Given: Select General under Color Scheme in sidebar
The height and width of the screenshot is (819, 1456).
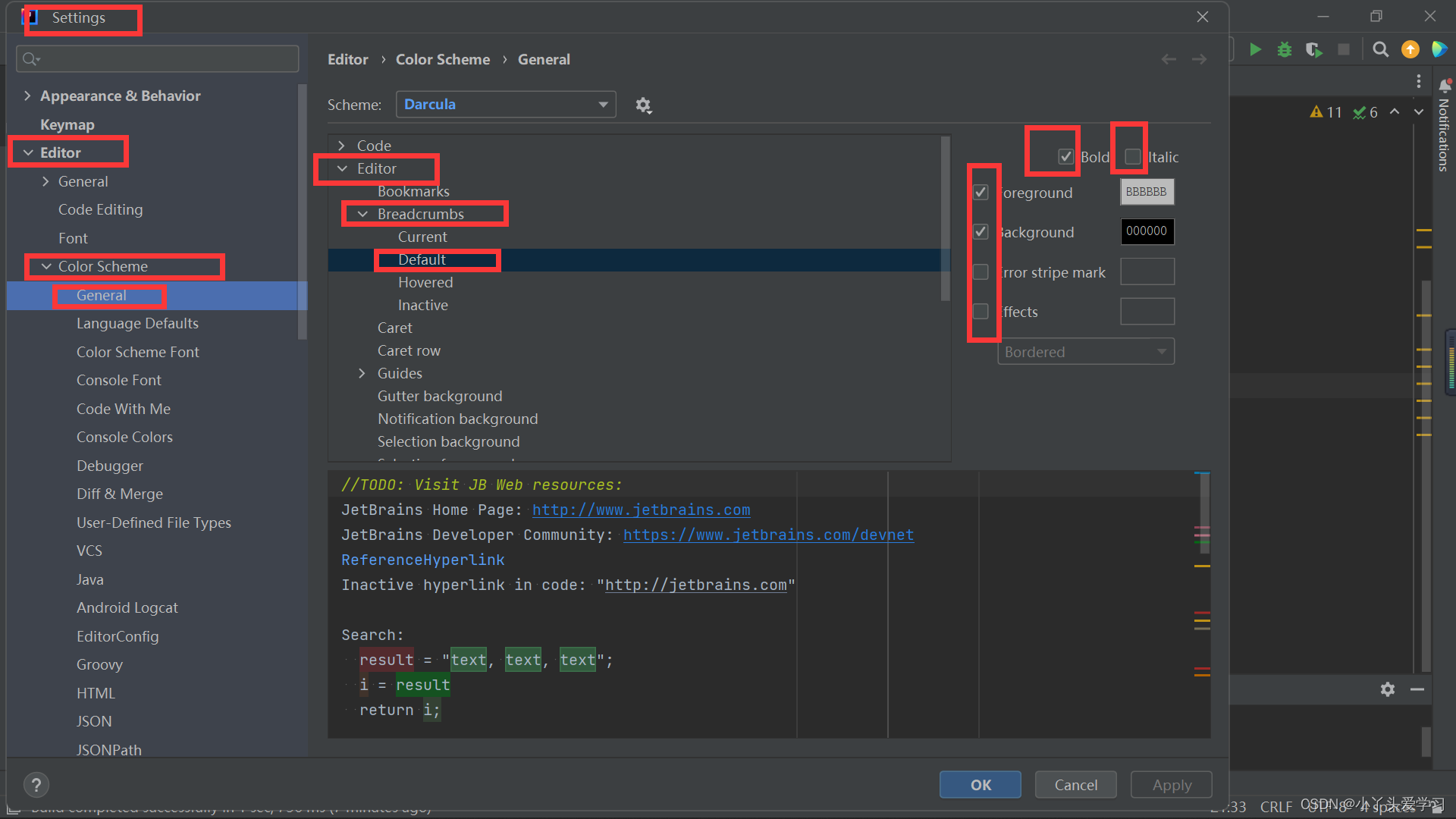Looking at the screenshot, I should tap(100, 294).
